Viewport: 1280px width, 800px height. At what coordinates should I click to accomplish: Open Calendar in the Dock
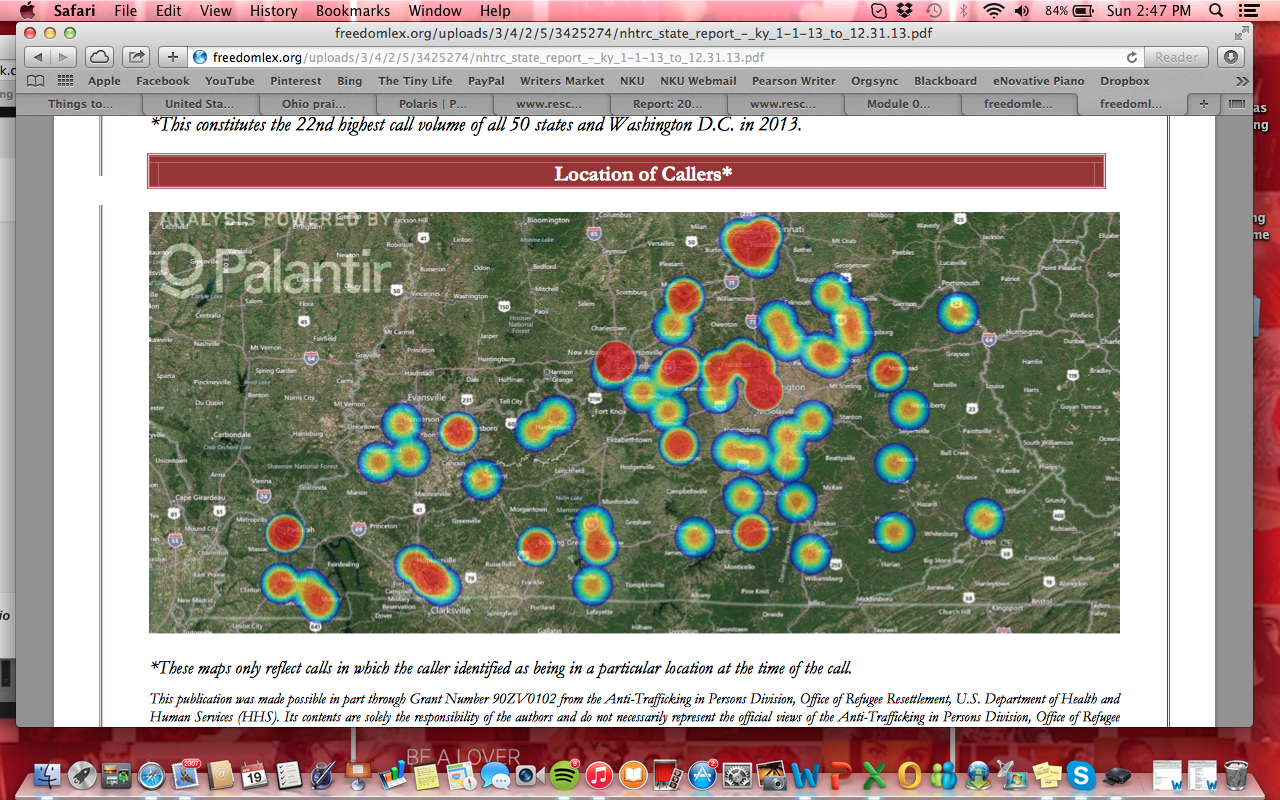point(254,774)
